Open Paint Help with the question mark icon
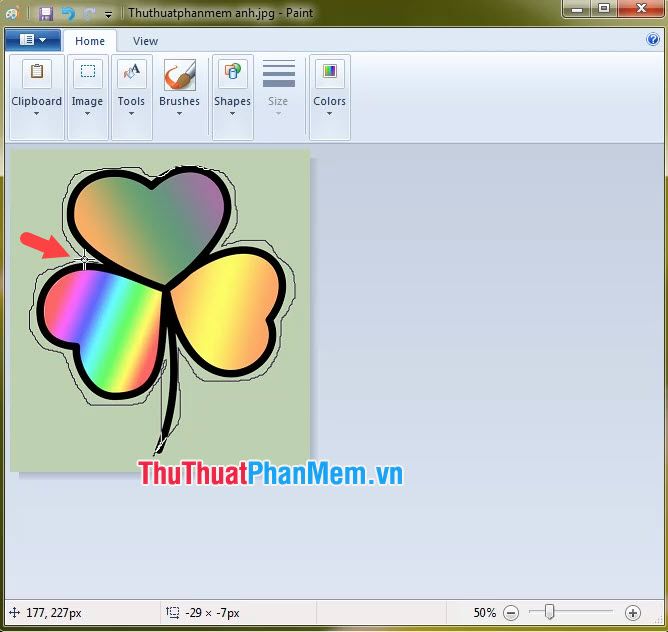The width and height of the screenshot is (668, 632). 653,40
